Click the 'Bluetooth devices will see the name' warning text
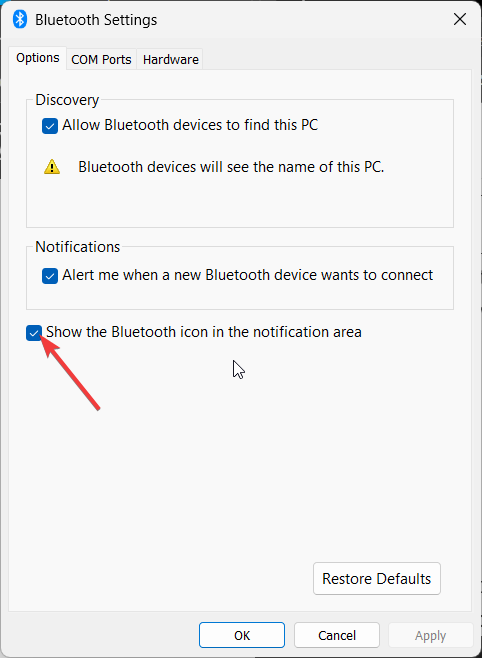The width and height of the screenshot is (482, 658). click(x=231, y=167)
